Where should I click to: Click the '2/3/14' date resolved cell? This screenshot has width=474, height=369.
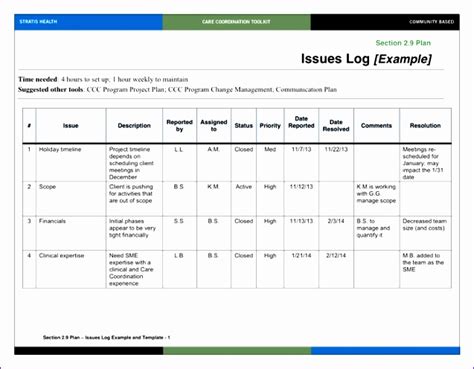coord(336,233)
